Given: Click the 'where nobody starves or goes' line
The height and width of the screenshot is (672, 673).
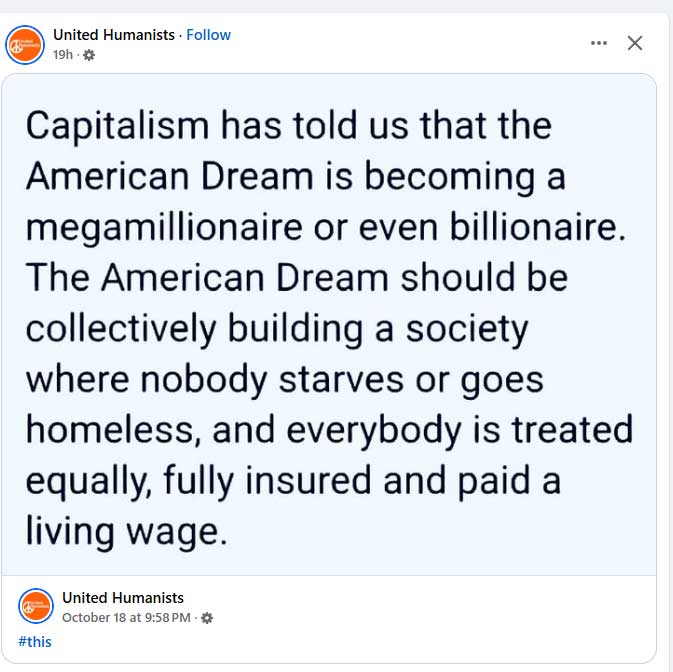Looking at the screenshot, I should tap(285, 380).
